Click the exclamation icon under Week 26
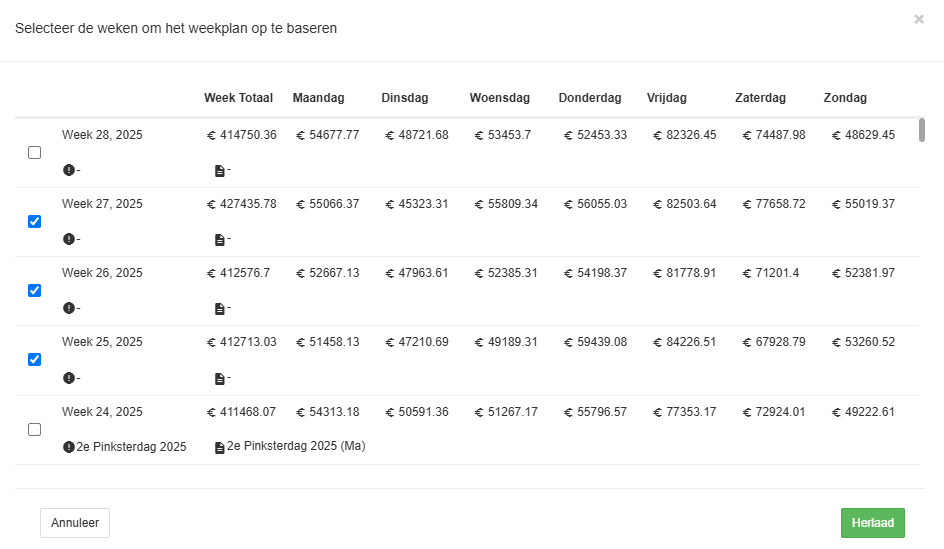Image resolution: width=944 pixels, height=549 pixels. tap(69, 308)
